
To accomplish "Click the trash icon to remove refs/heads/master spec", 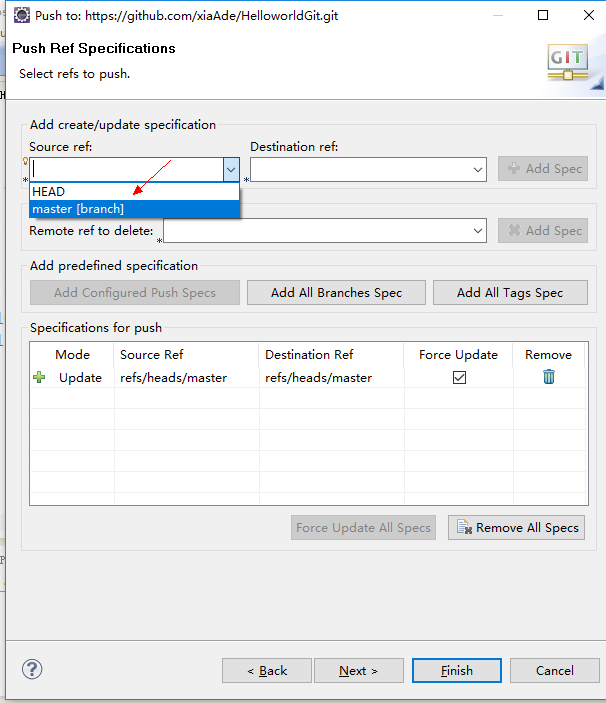I will (549, 377).
